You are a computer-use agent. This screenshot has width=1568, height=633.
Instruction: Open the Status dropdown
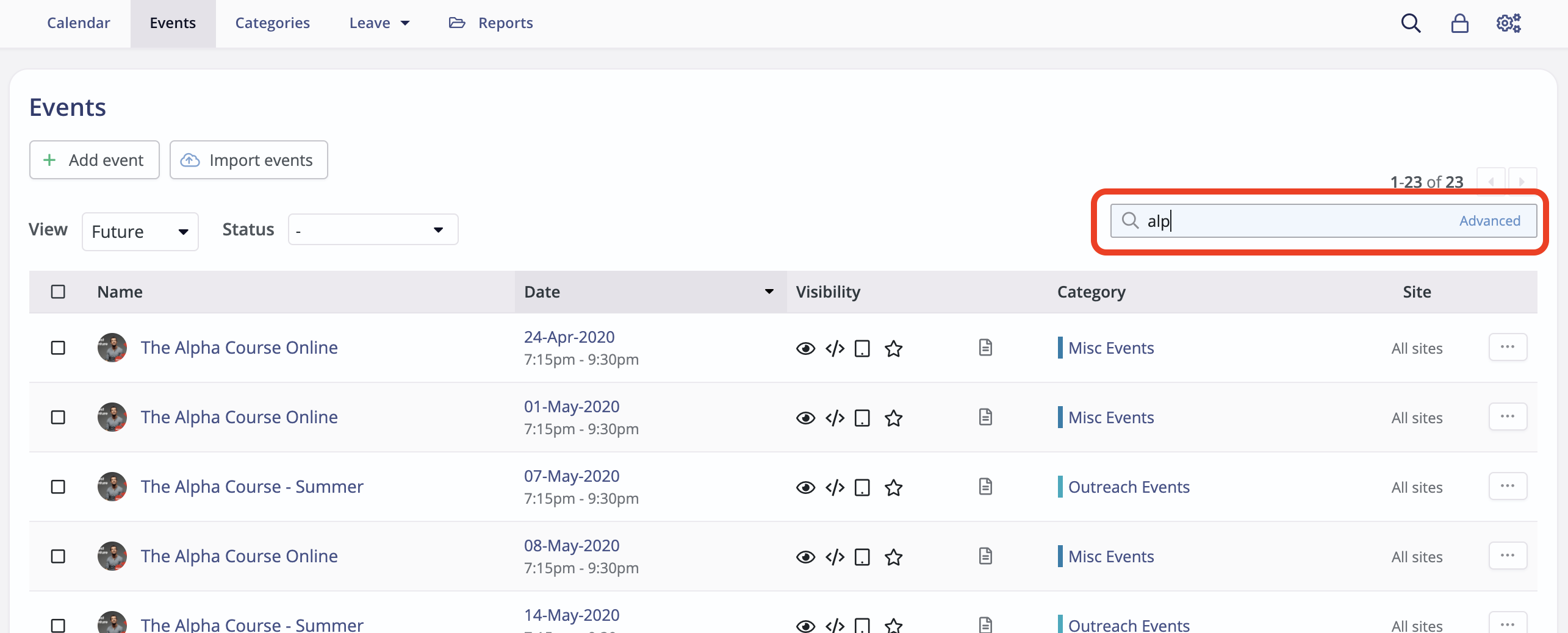[372, 229]
